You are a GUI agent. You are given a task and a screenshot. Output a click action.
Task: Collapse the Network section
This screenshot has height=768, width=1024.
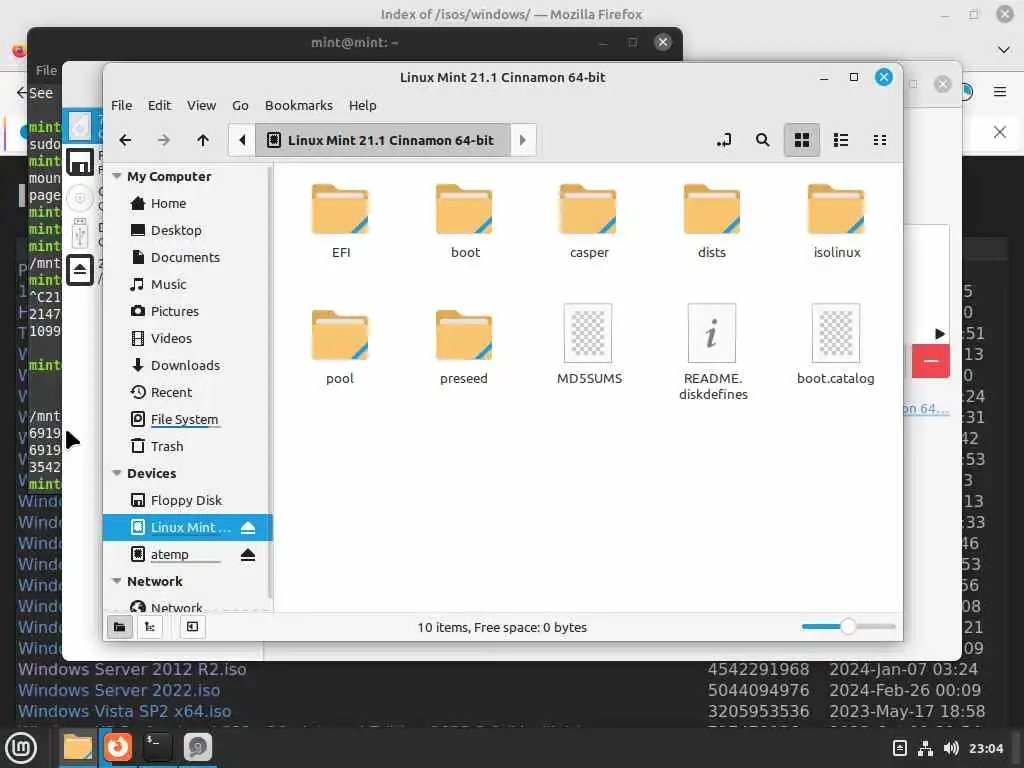point(117,581)
